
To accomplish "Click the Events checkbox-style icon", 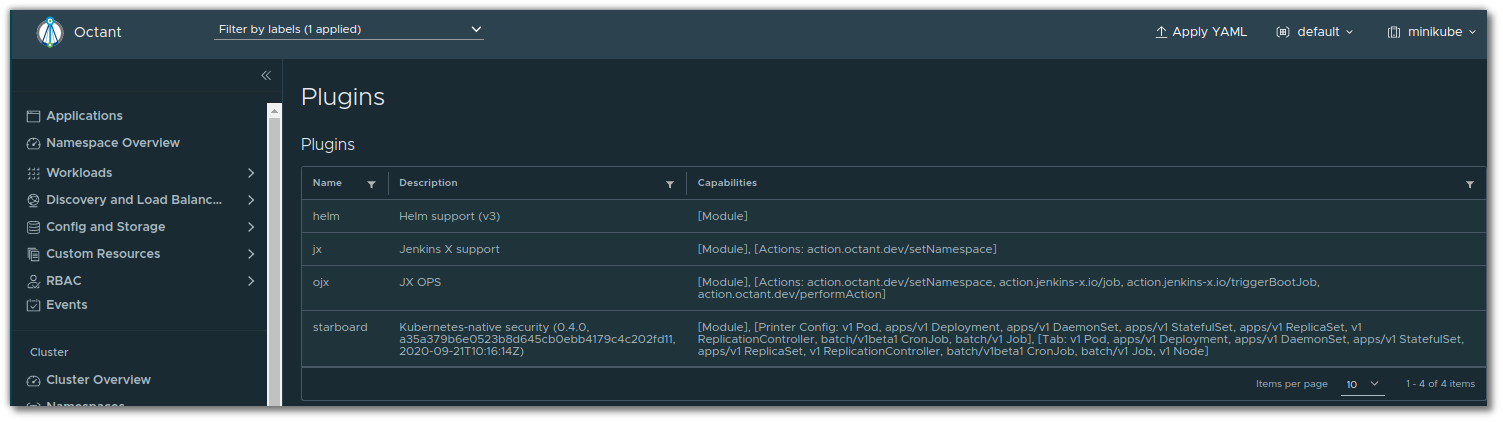I will coord(33,305).
